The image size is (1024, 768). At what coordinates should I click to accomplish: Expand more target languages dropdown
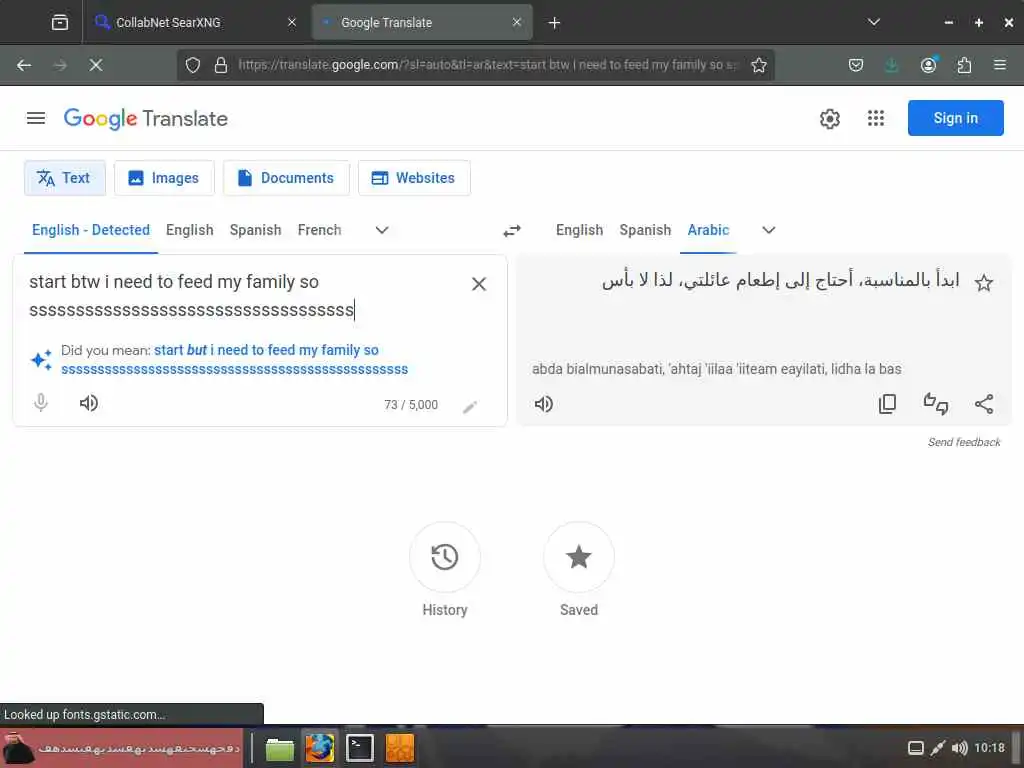click(x=769, y=230)
